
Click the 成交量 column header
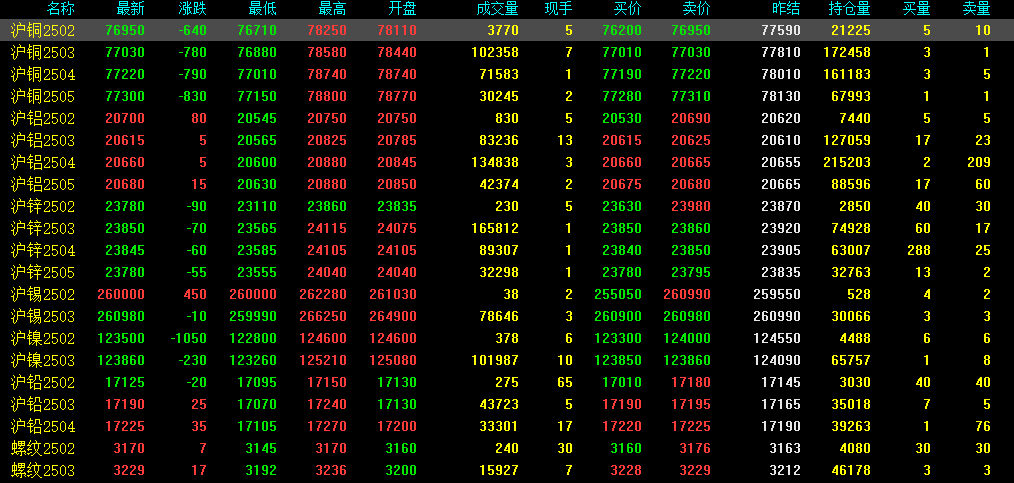[497, 8]
